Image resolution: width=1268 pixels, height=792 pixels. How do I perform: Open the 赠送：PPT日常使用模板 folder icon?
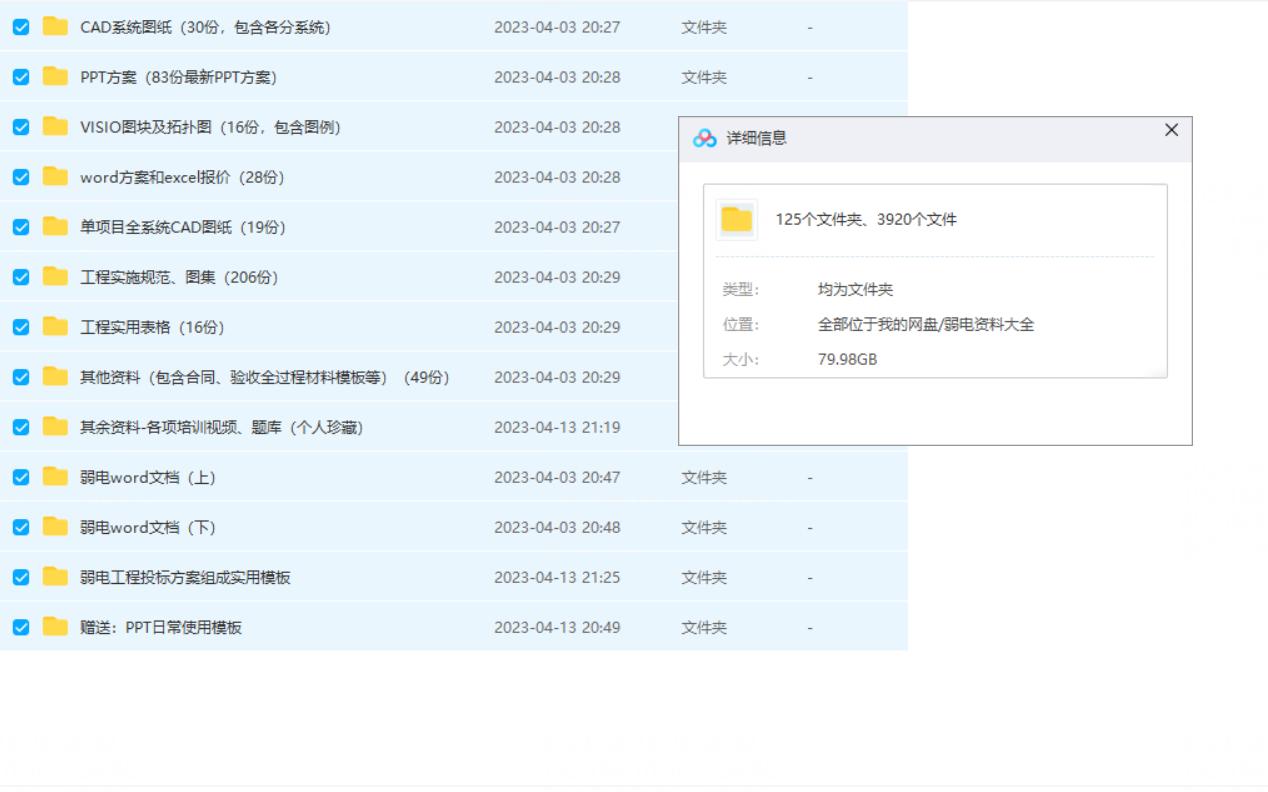pos(55,627)
